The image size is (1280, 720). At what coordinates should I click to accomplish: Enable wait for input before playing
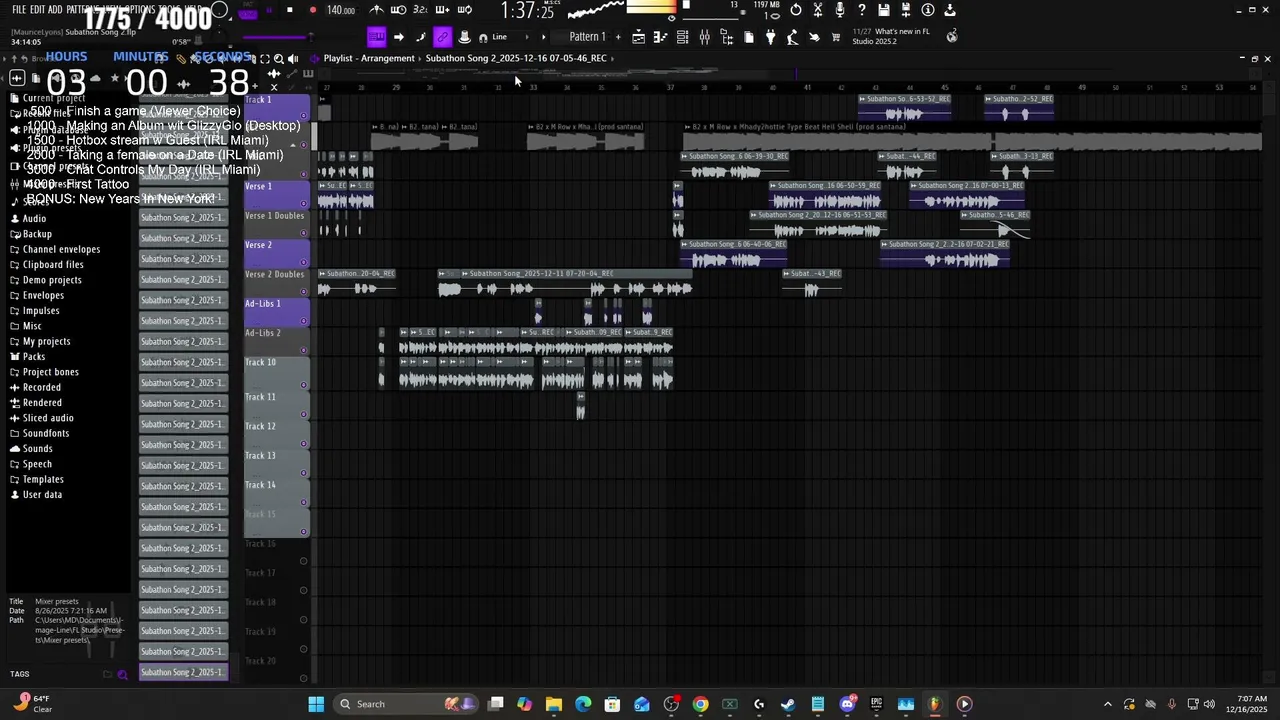(x=398, y=10)
